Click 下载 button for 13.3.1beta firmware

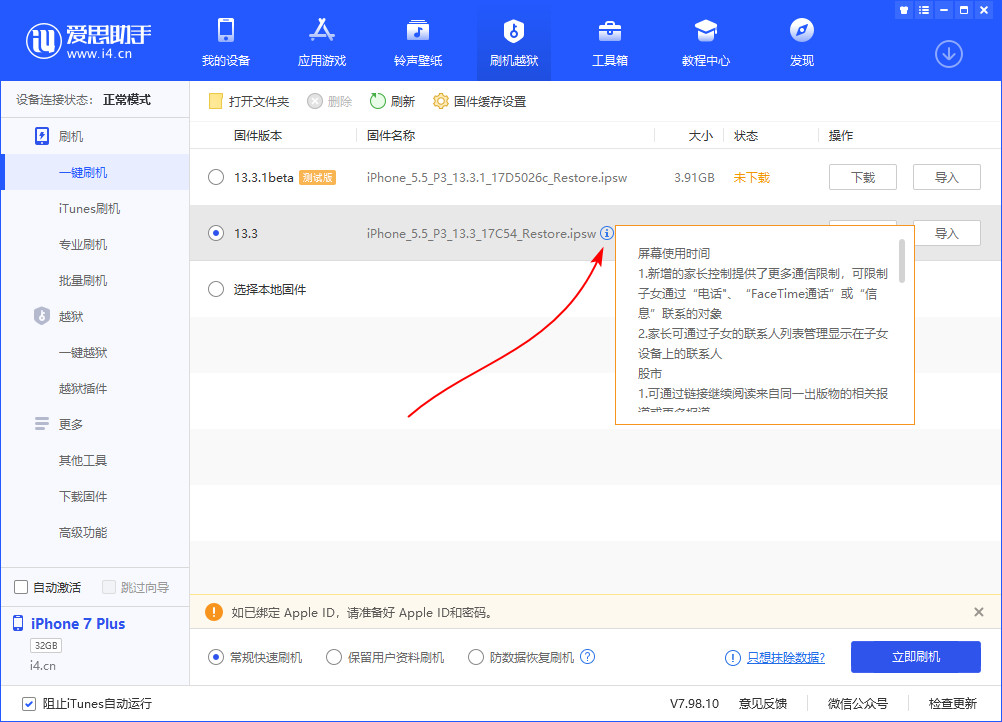[863, 177]
